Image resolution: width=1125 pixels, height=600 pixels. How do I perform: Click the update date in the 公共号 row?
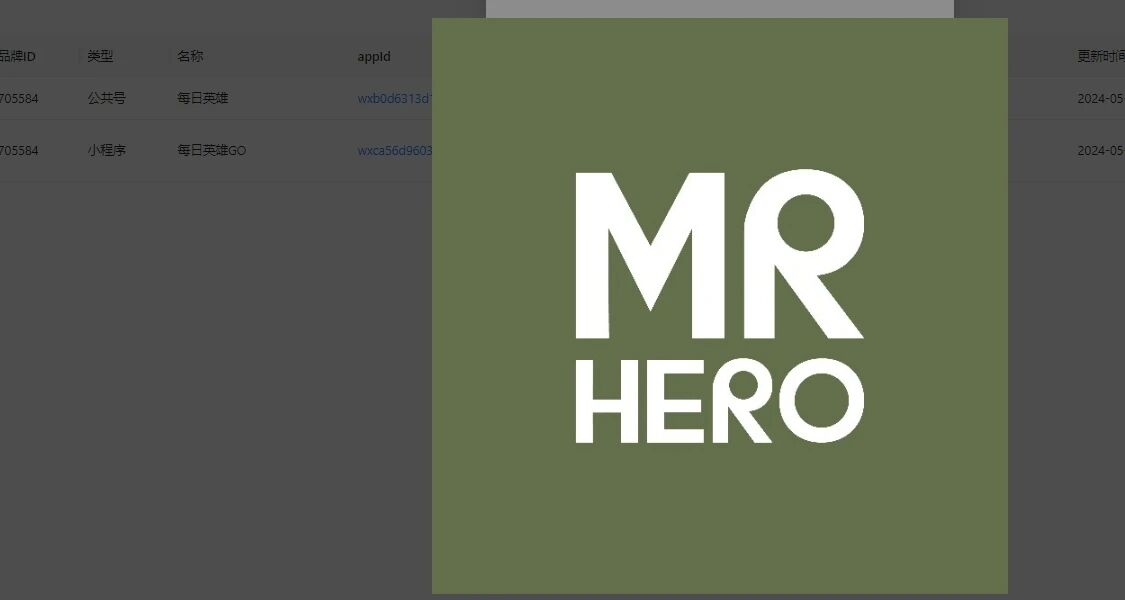click(x=1101, y=99)
